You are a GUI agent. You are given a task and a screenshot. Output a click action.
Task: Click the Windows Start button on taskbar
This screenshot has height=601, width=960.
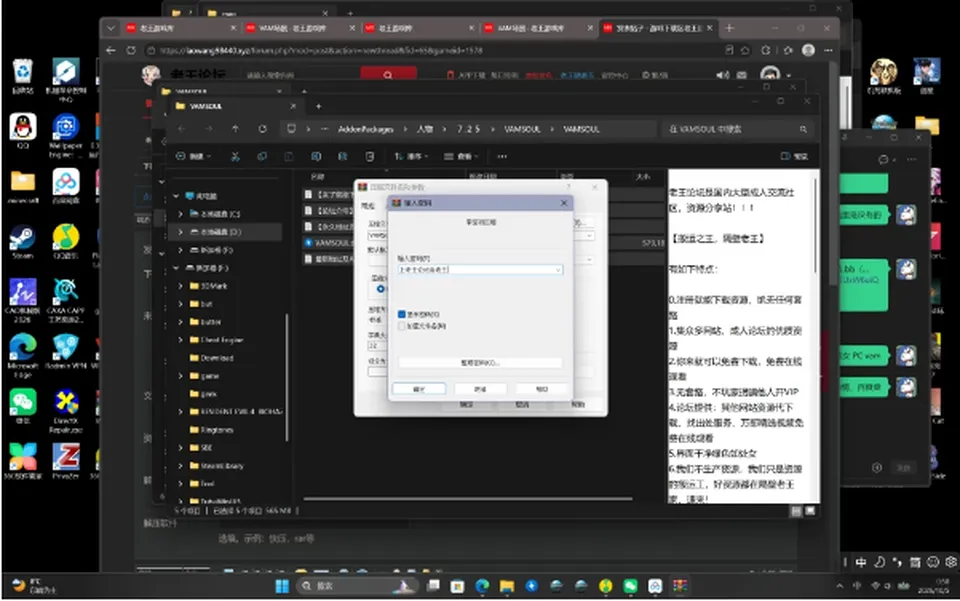[x=282, y=586]
